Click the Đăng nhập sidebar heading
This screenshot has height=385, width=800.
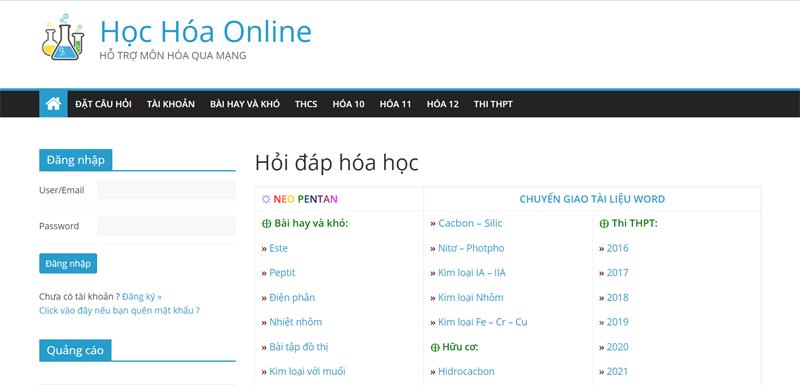click(x=76, y=160)
